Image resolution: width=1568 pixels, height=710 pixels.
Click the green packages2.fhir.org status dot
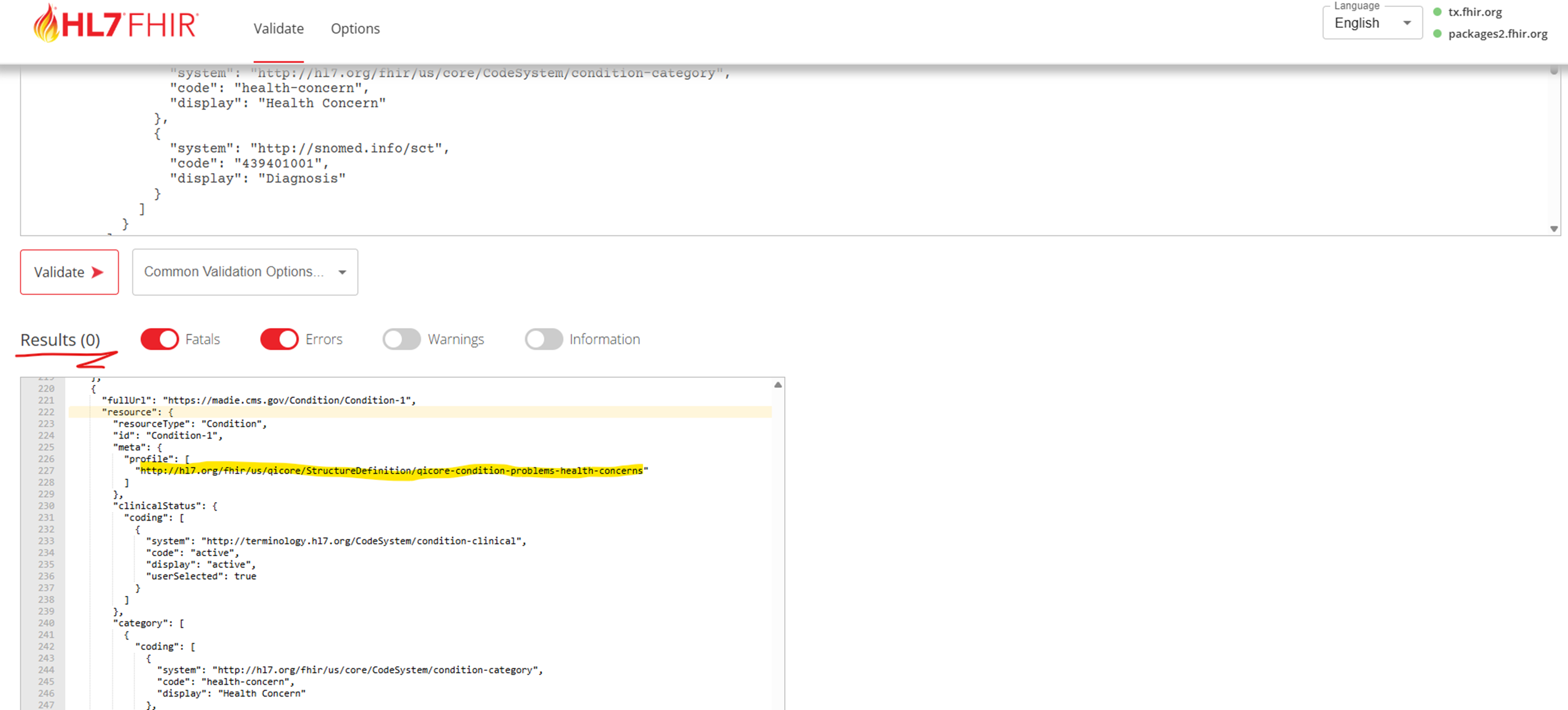[x=1437, y=34]
